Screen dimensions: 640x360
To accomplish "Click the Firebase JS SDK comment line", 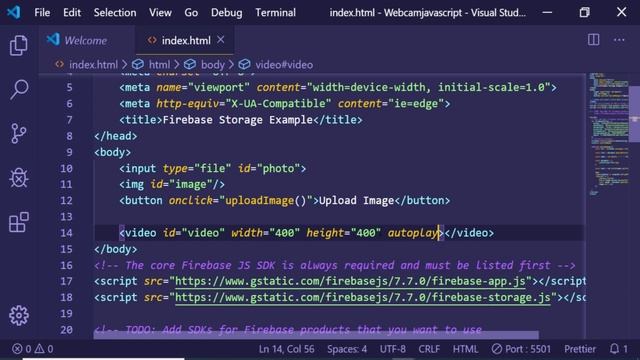I will (334, 265).
